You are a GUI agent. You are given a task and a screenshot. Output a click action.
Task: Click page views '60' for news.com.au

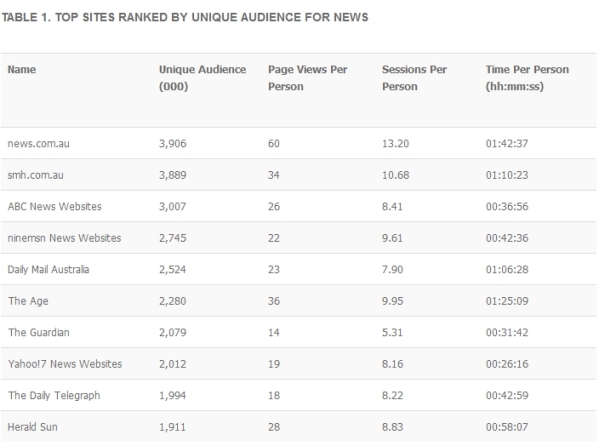[274, 144]
